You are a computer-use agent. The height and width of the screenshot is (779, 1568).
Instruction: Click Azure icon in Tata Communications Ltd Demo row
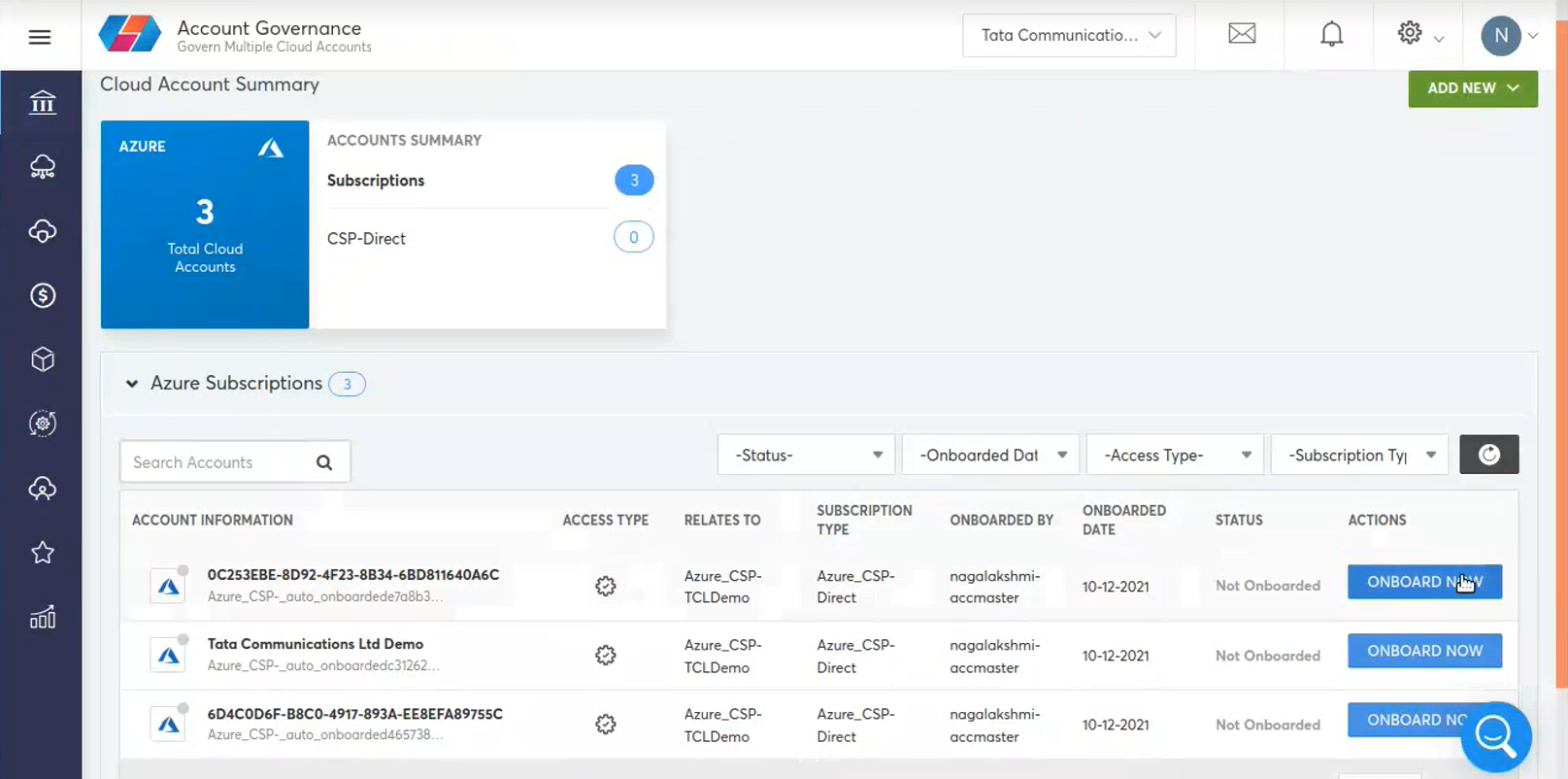point(168,656)
